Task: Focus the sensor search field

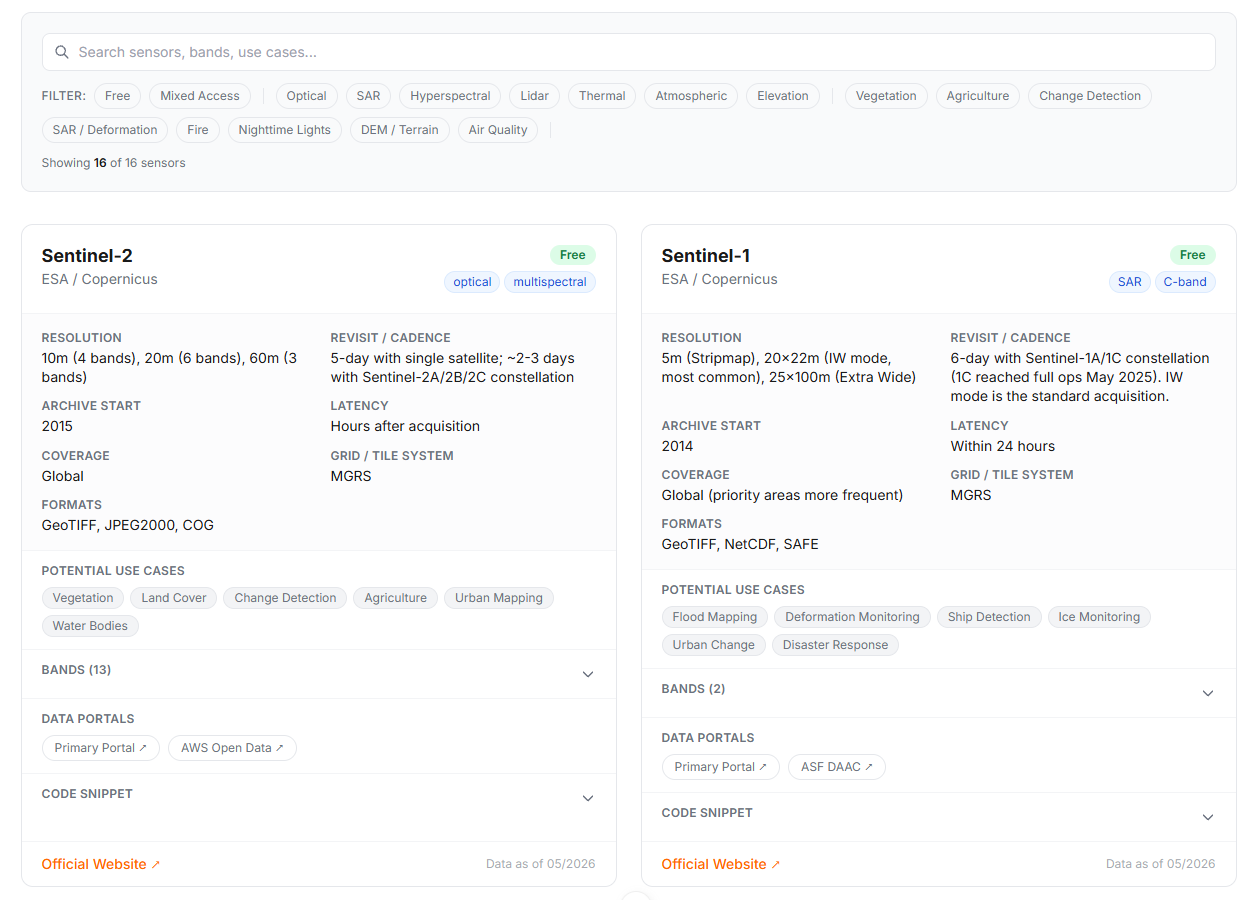Action: coord(628,52)
